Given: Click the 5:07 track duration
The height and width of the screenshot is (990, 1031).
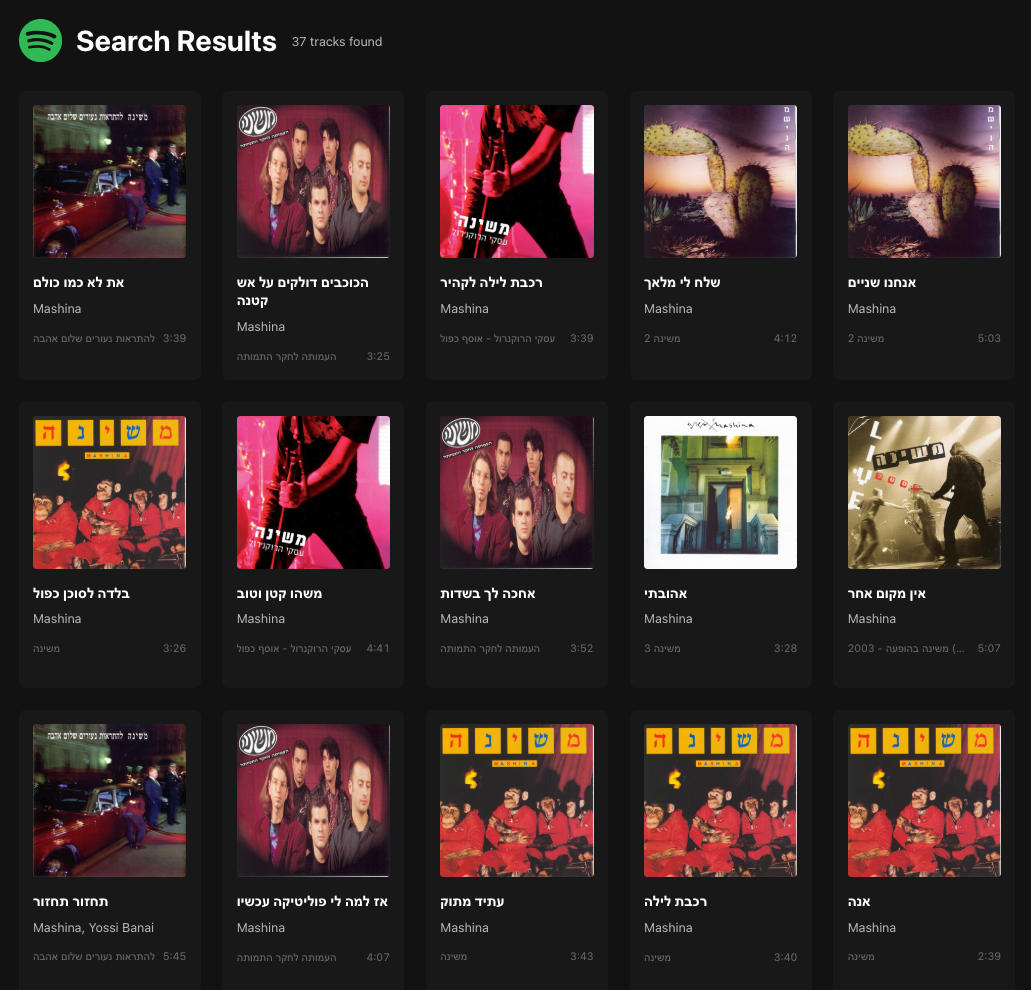Looking at the screenshot, I should (989, 648).
